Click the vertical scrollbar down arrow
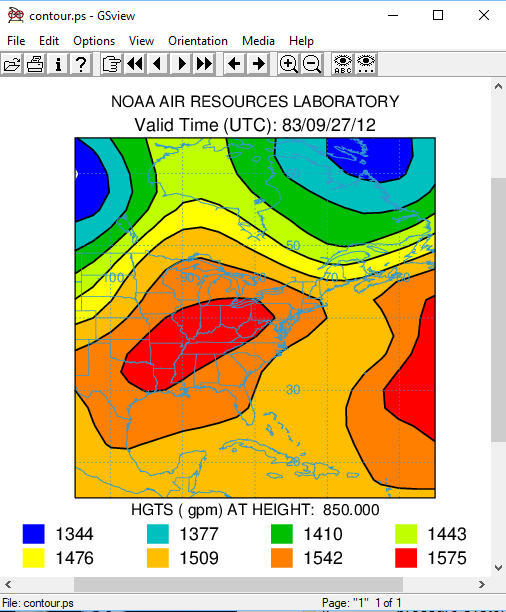 498,568
